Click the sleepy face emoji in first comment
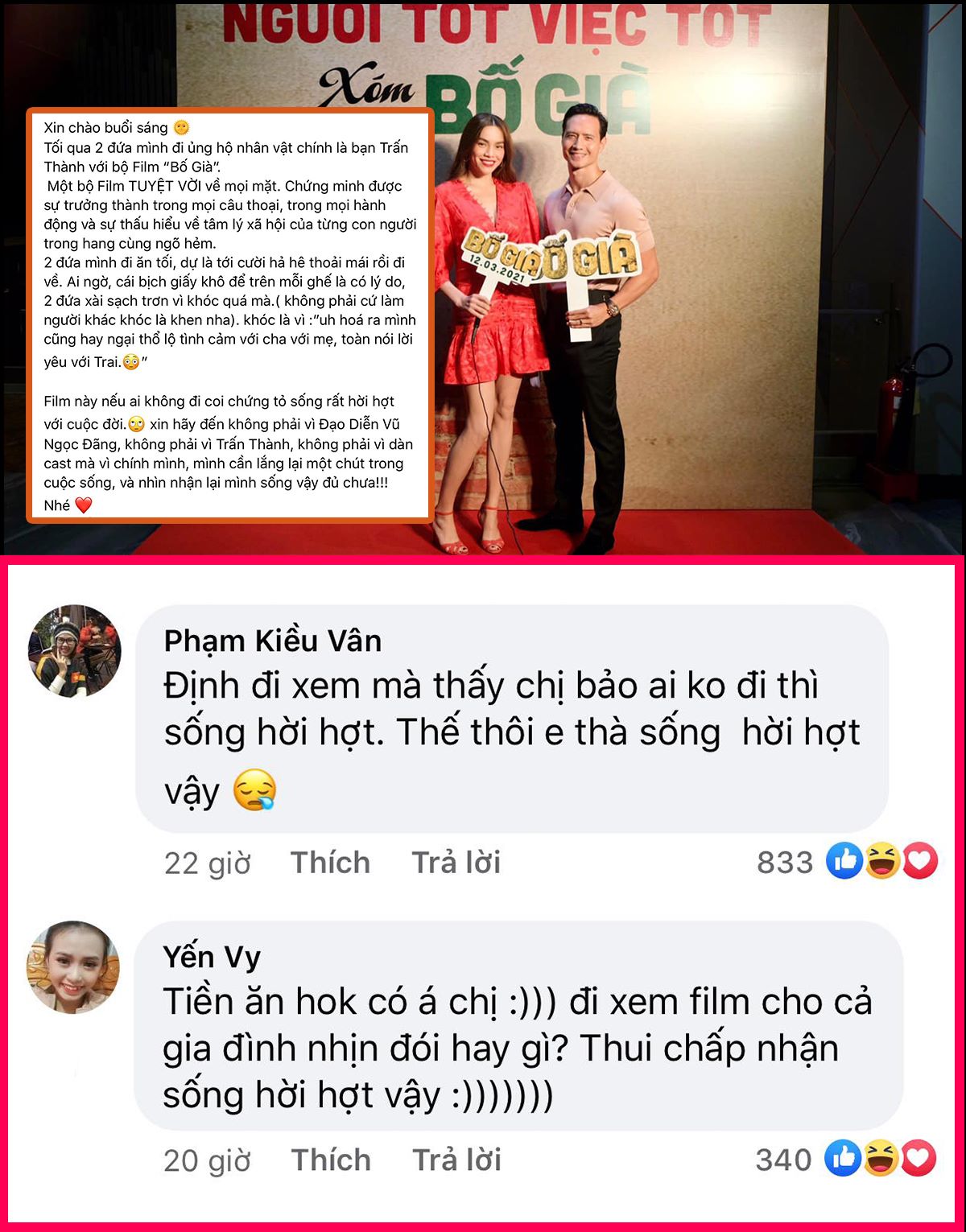966x1232 pixels. [x=254, y=790]
